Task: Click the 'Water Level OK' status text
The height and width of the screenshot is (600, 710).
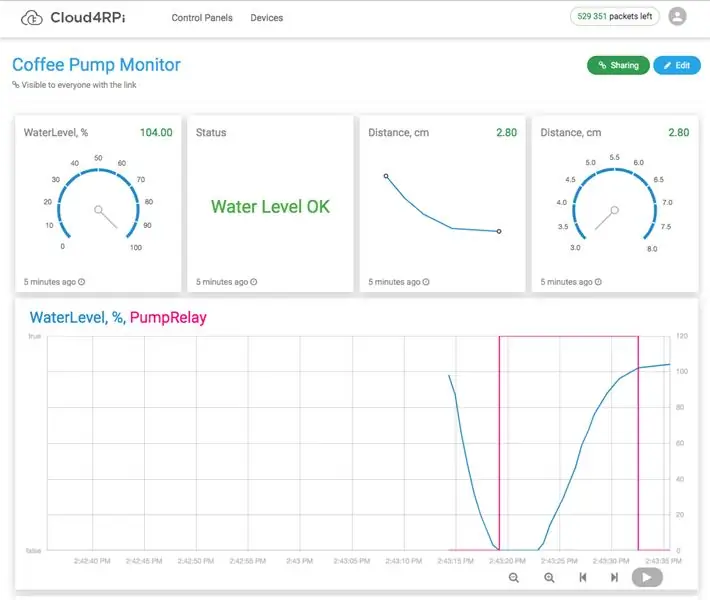Action: 270,206
